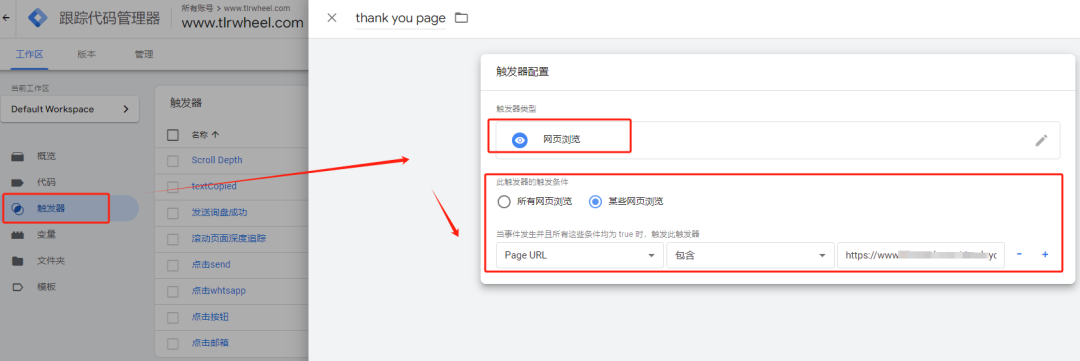The height and width of the screenshot is (361, 1080).
Task: Click the 所有账号 breadcrumb
Action: pyautogui.click(x=197, y=8)
